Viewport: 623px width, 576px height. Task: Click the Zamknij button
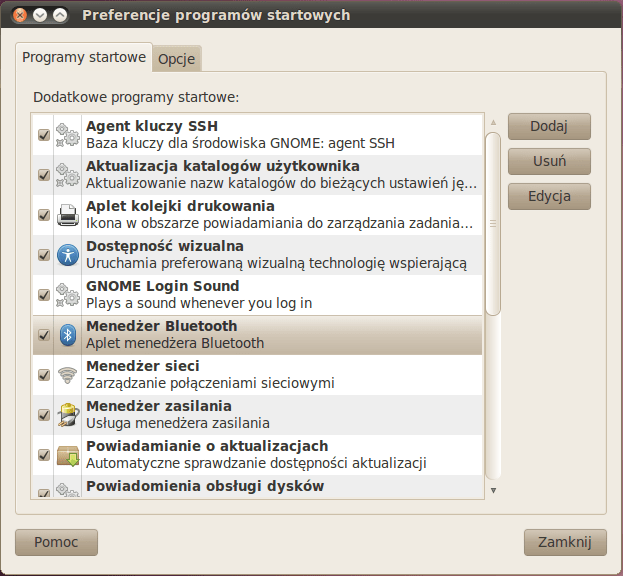(565, 542)
